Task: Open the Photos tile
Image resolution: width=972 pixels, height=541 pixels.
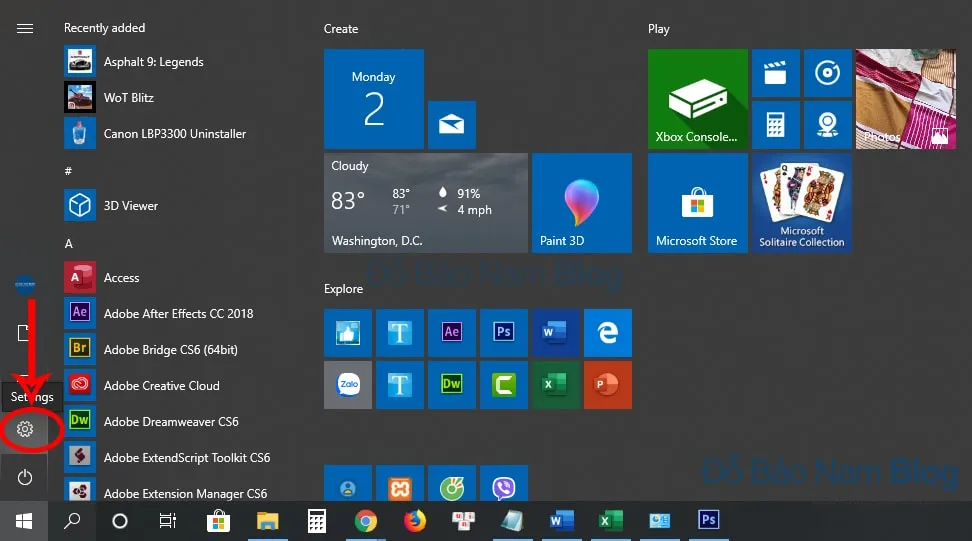Action: [906, 99]
